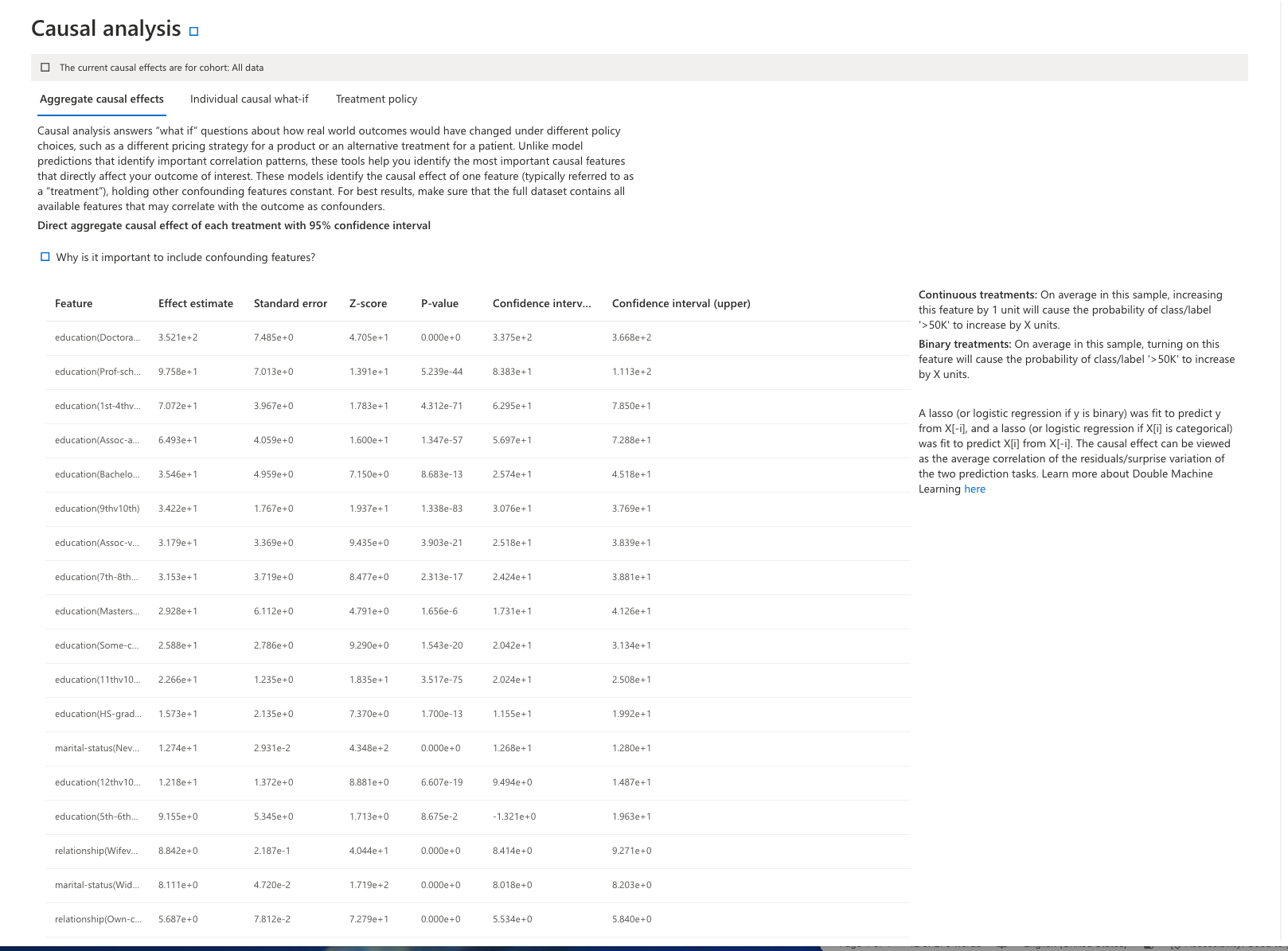The width and height of the screenshot is (1288, 951).
Task: Follow the 'here' Double Machine Learning link
Action: pos(974,489)
